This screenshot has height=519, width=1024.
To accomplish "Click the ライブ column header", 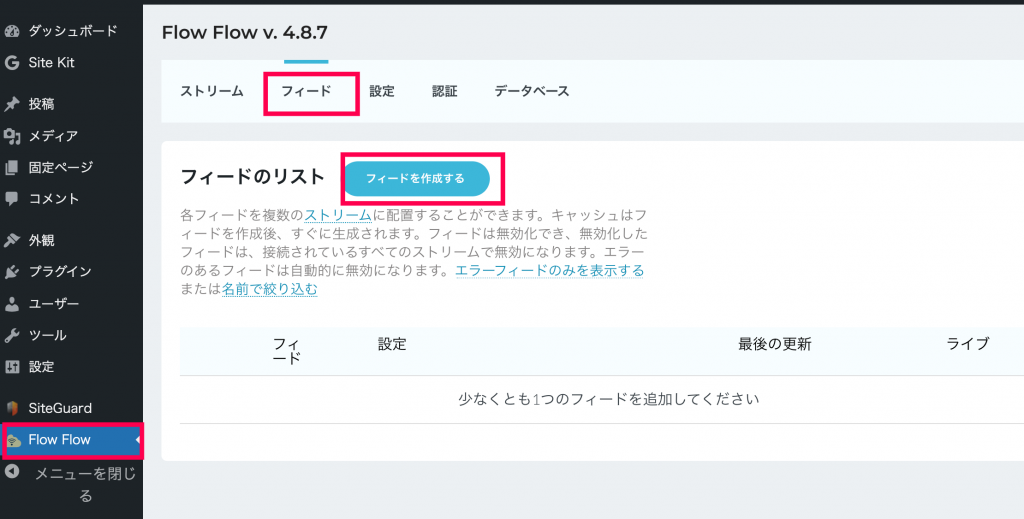I will pyautogui.click(x=968, y=344).
